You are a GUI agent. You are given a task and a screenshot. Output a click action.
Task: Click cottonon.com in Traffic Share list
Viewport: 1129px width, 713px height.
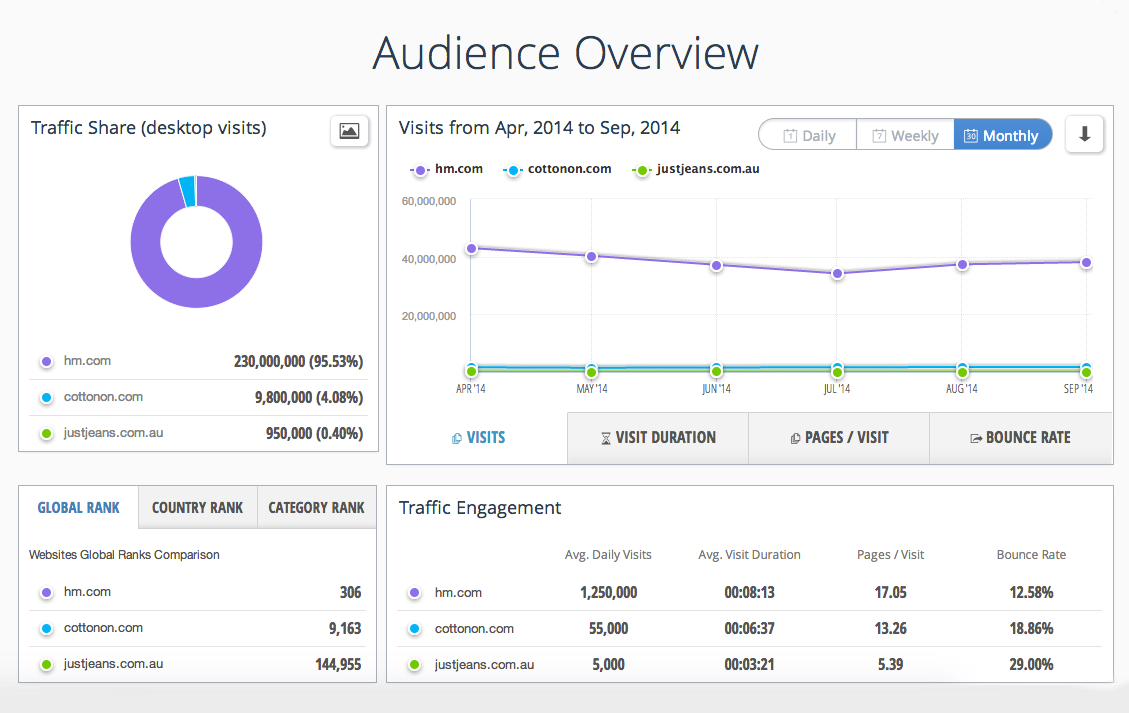tap(103, 397)
